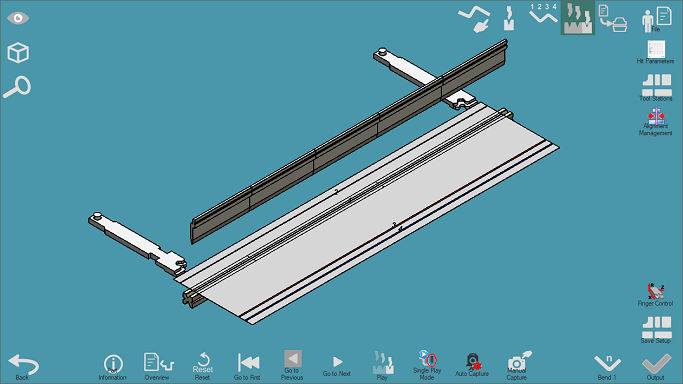Toggle Single Play Mode
The image size is (683, 384).
coord(427,365)
